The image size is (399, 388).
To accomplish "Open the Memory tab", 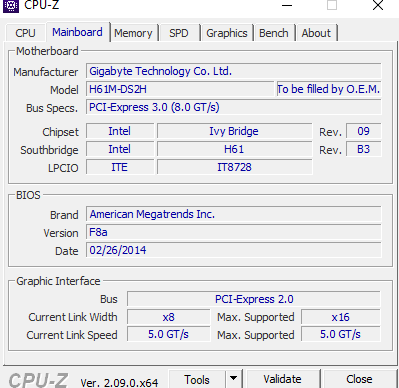I will click(x=133, y=33).
